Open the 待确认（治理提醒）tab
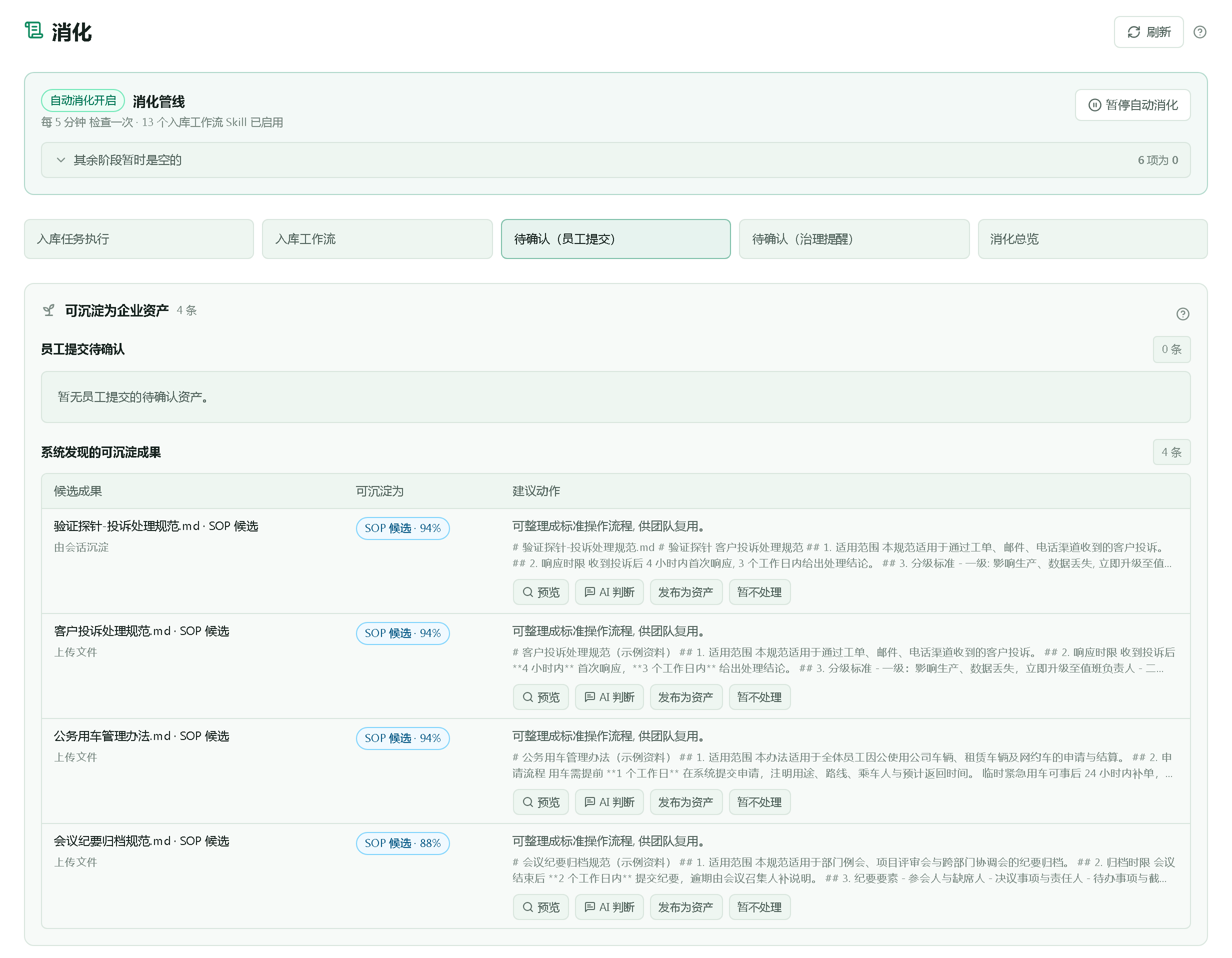This screenshot has height=958, width=1232. point(854,239)
